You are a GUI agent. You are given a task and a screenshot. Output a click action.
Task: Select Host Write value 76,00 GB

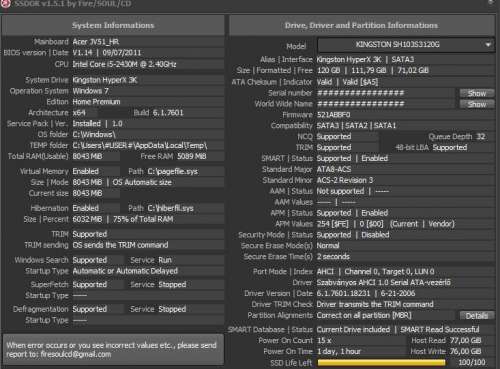465,351
